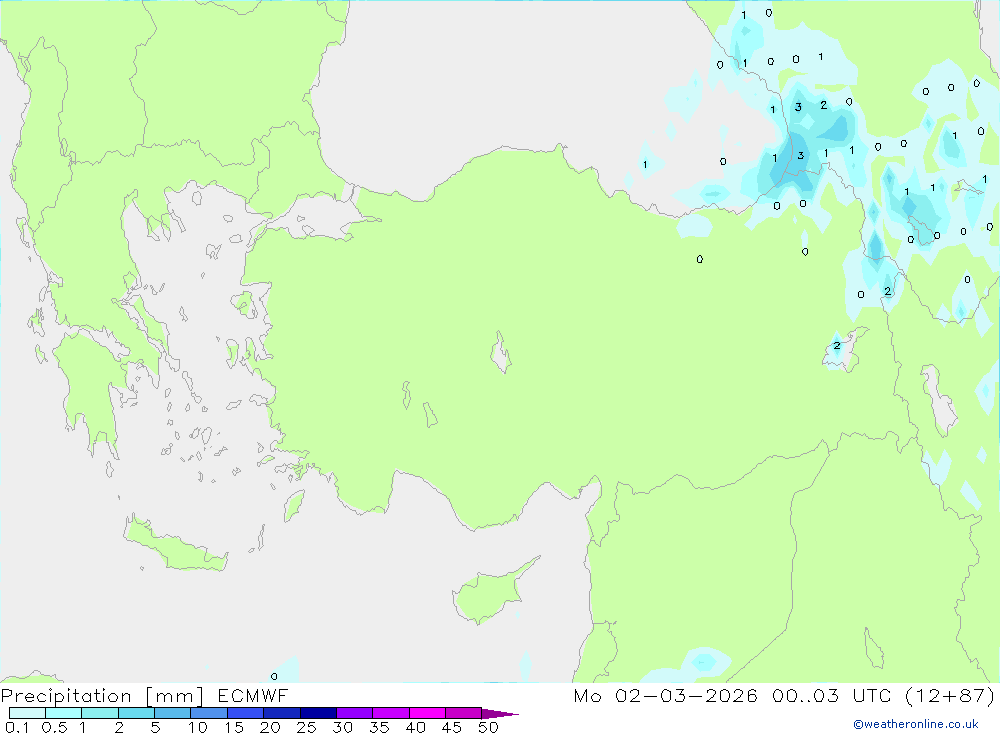
Task: Pick the 0.5–1 mm legend swatch
Action: click(64, 713)
